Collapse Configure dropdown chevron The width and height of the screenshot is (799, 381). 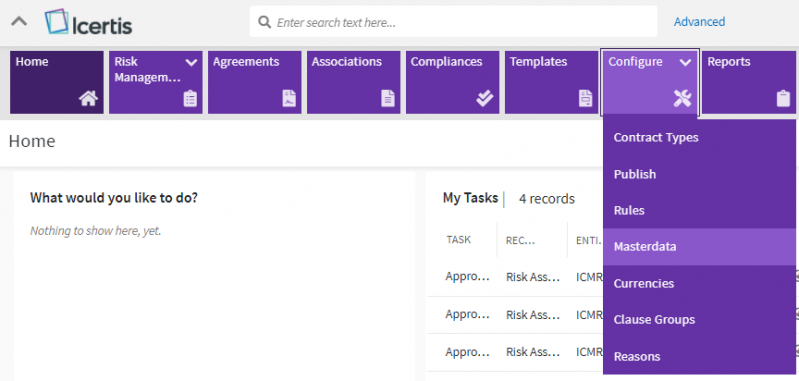(x=685, y=62)
